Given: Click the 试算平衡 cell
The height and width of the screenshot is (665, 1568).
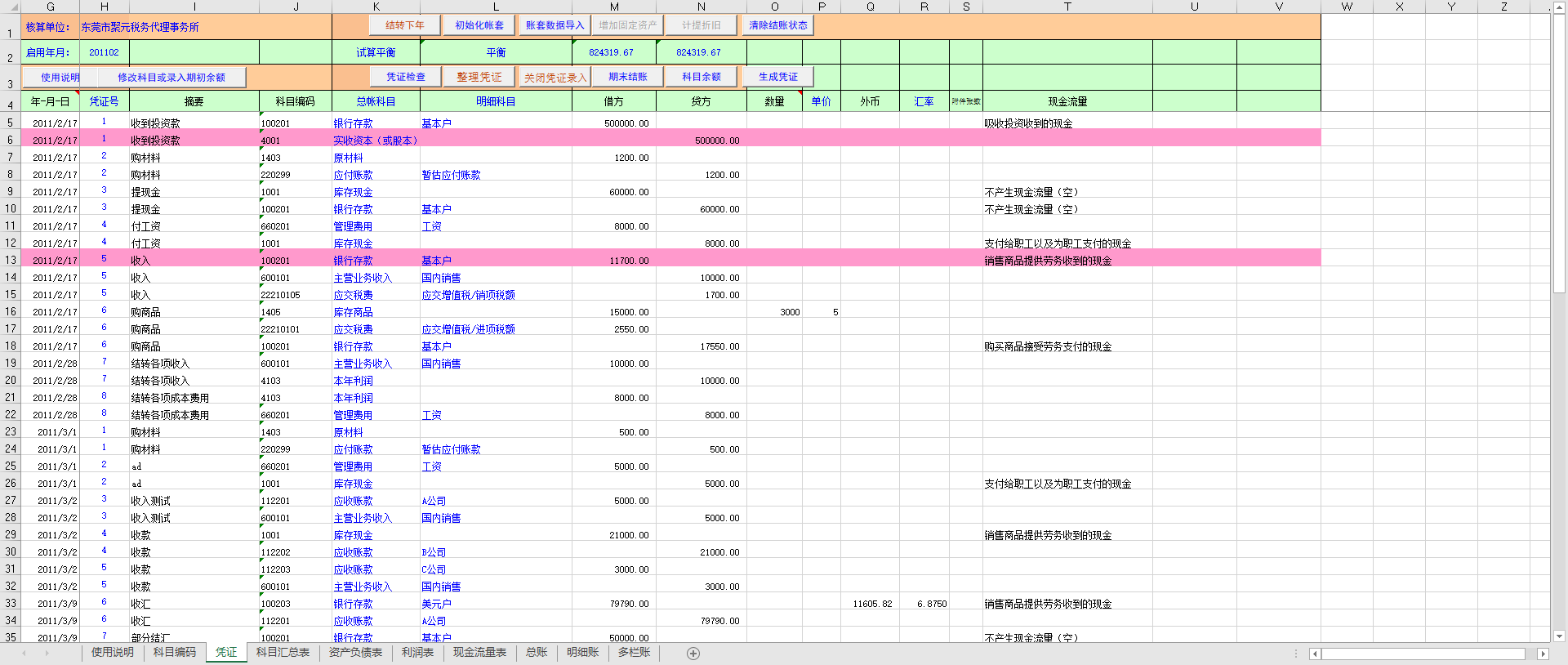Looking at the screenshot, I should (x=376, y=52).
